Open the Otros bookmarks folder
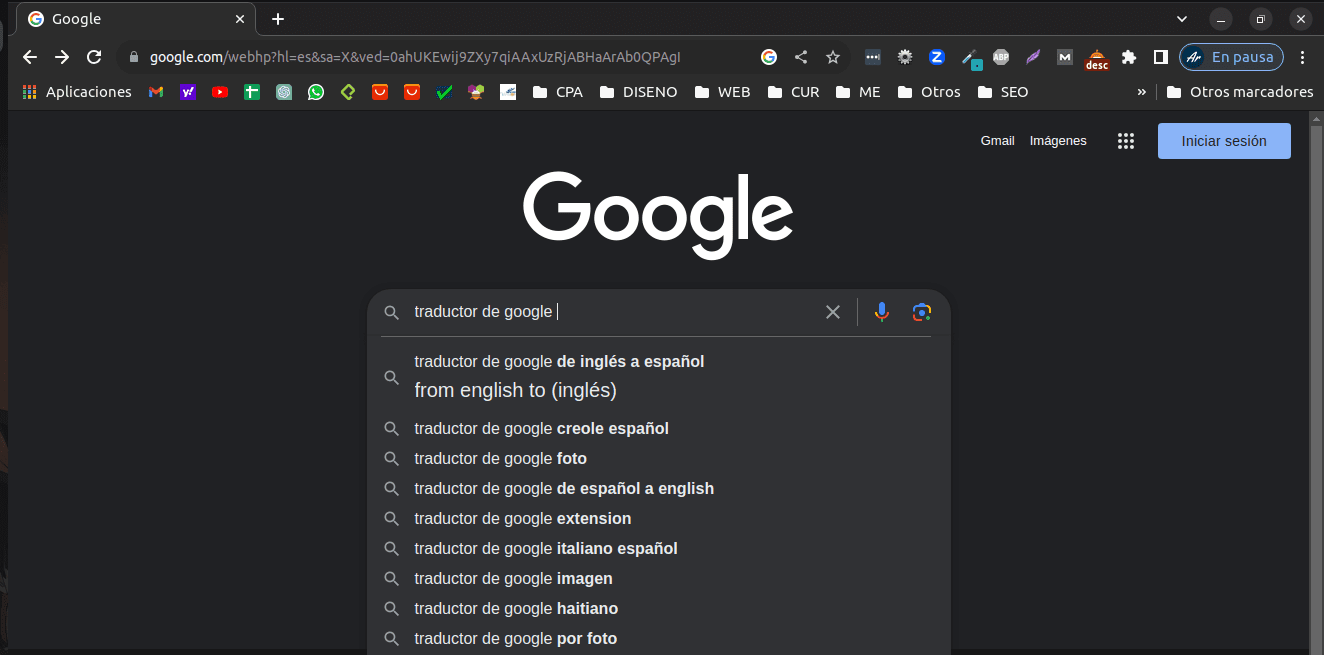The width and height of the screenshot is (1324, 655). click(929, 92)
